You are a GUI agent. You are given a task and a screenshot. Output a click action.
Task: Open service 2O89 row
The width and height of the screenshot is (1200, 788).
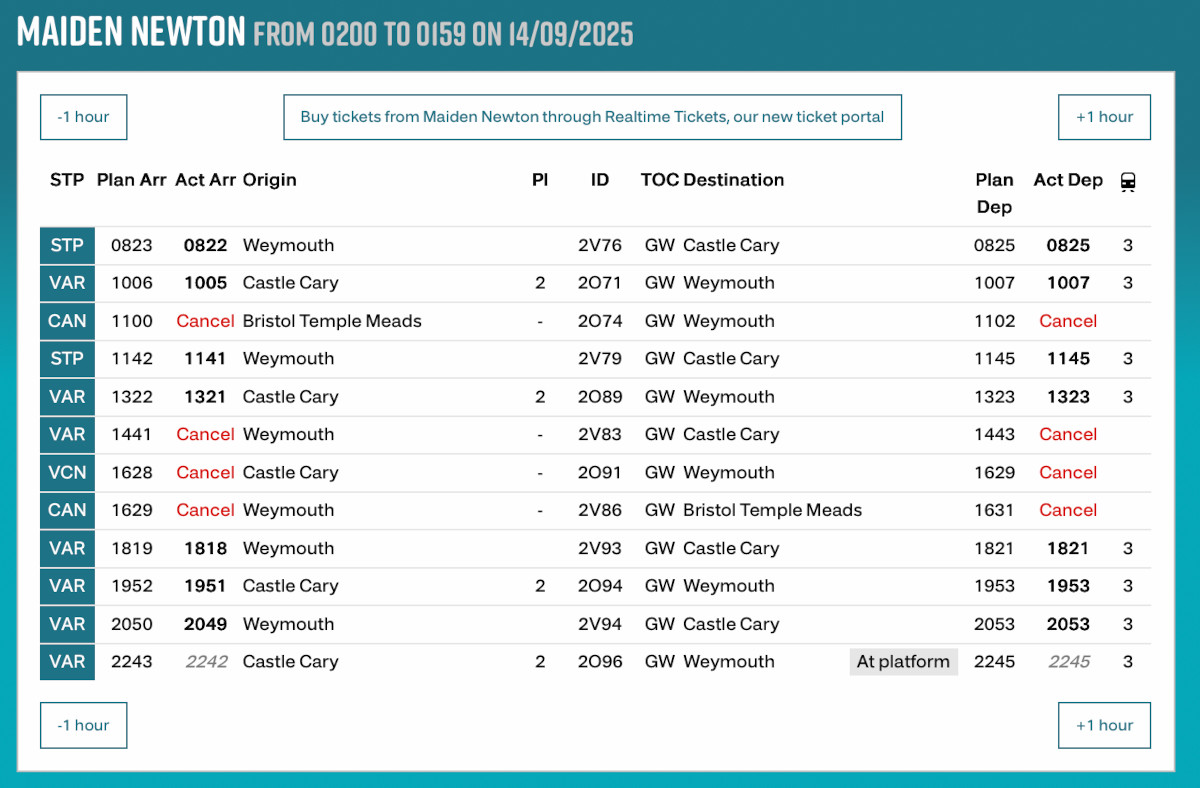click(x=600, y=397)
